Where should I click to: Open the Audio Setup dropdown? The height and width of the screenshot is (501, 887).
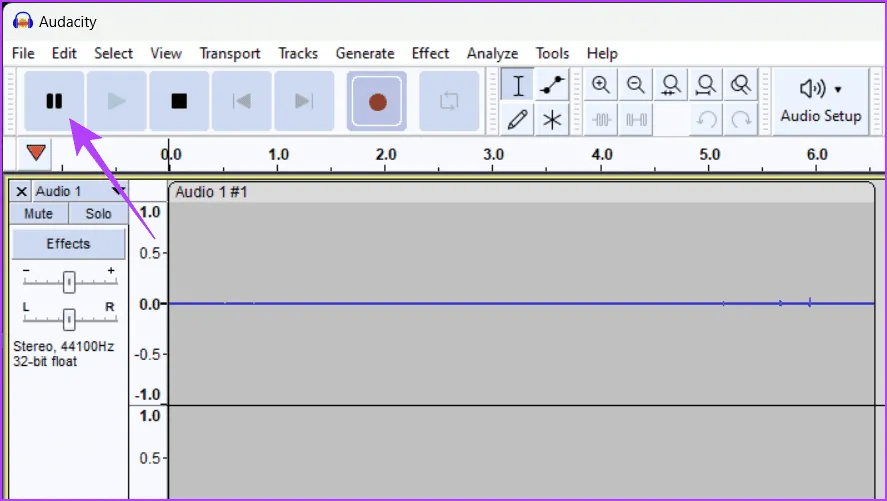click(821, 101)
